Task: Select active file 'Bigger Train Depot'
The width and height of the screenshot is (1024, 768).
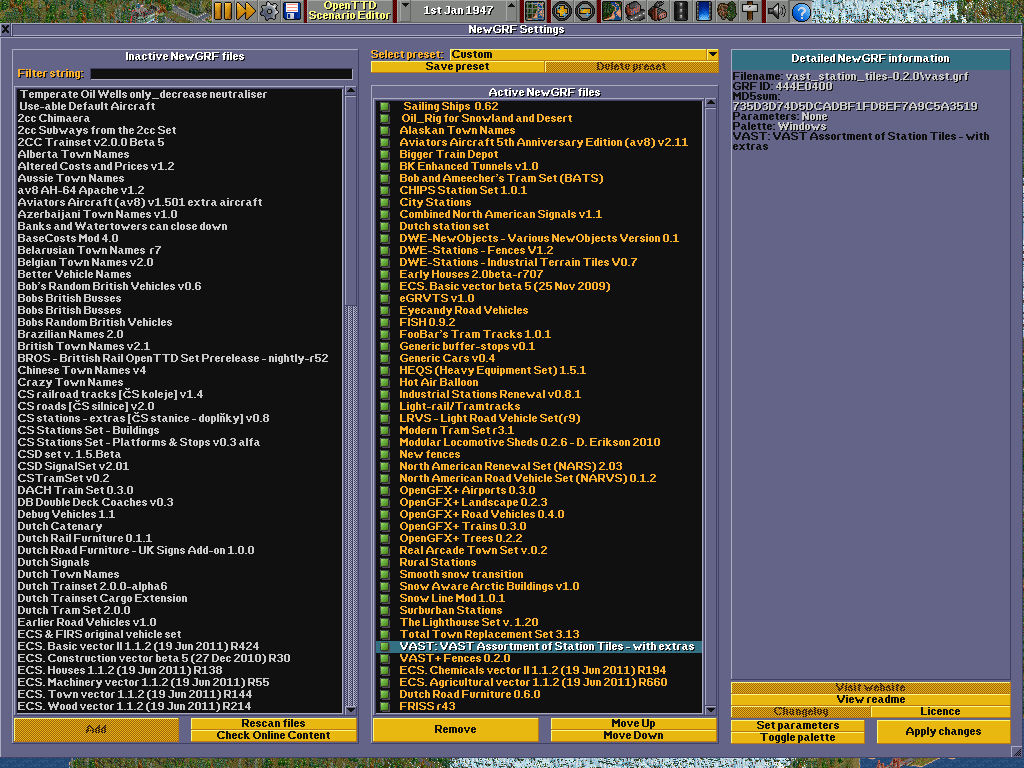Action: point(539,154)
